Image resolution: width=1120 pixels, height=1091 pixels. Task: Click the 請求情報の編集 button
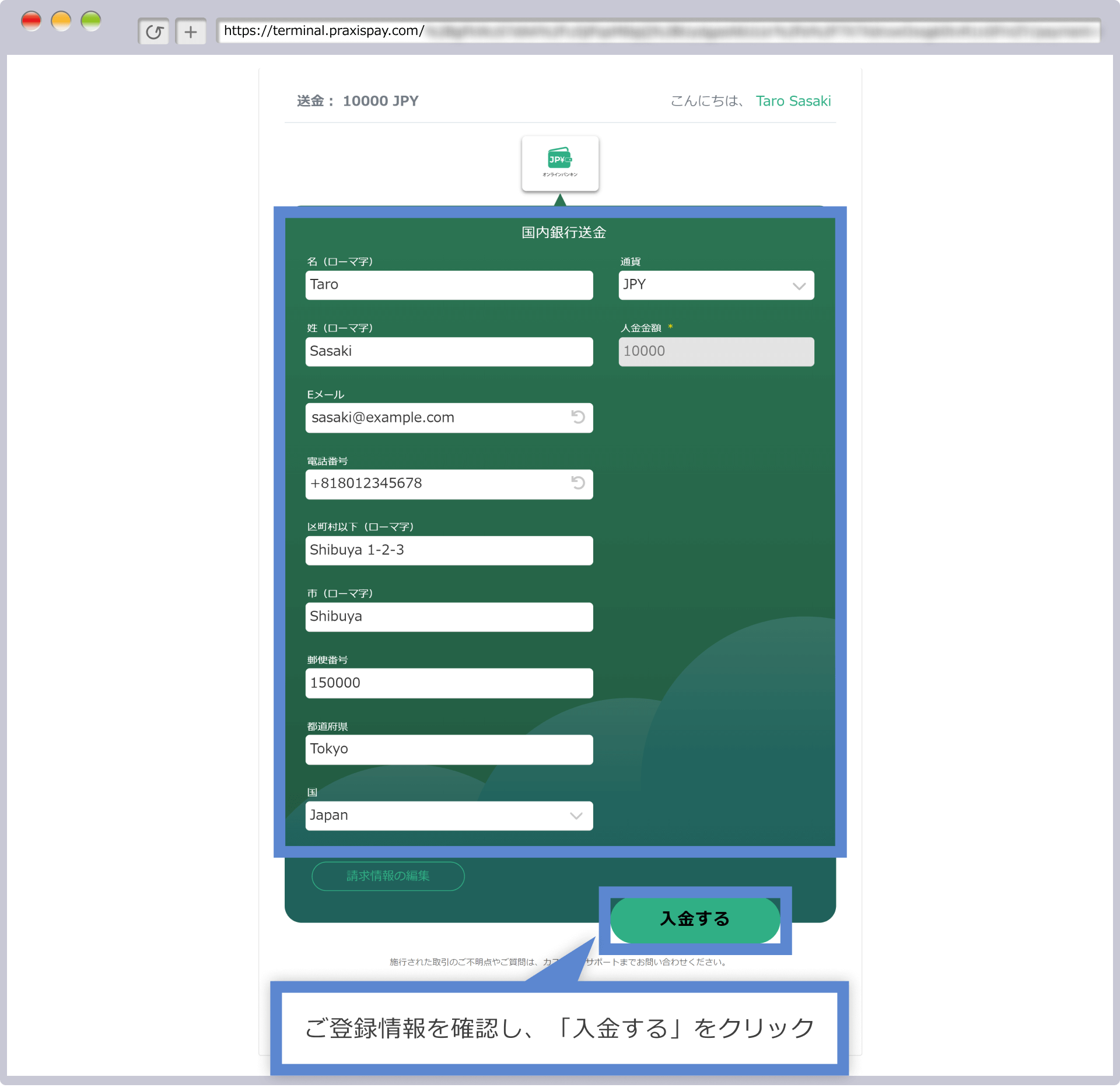pyautogui.click(x=388, y=876)
